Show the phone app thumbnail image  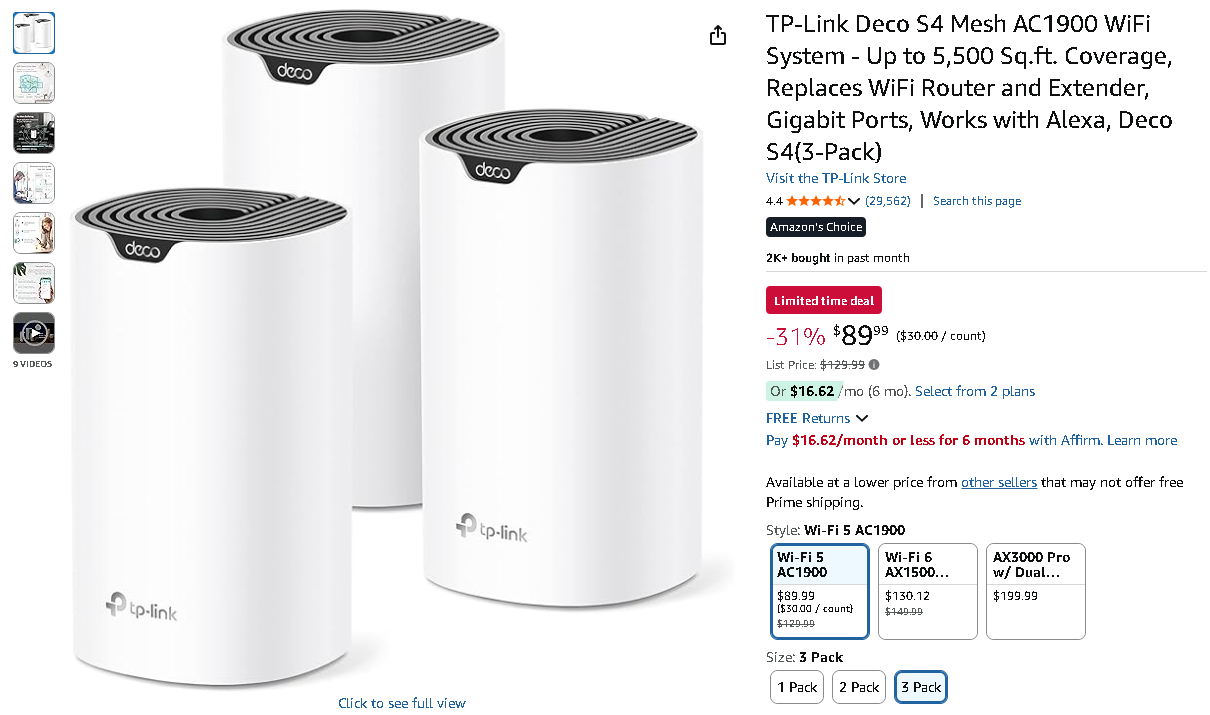pyautogui.click(x=34, y=283)
